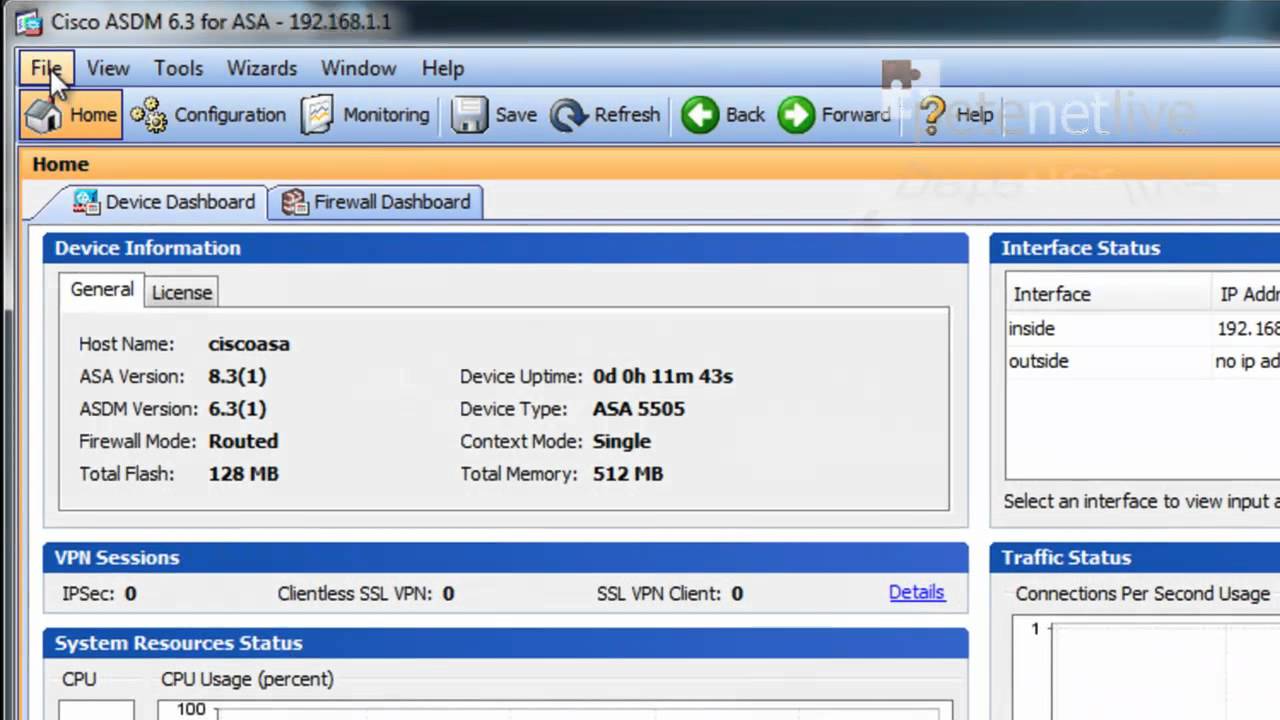
Task: Select the License tab in Device Information
Action: pos(182,292)
